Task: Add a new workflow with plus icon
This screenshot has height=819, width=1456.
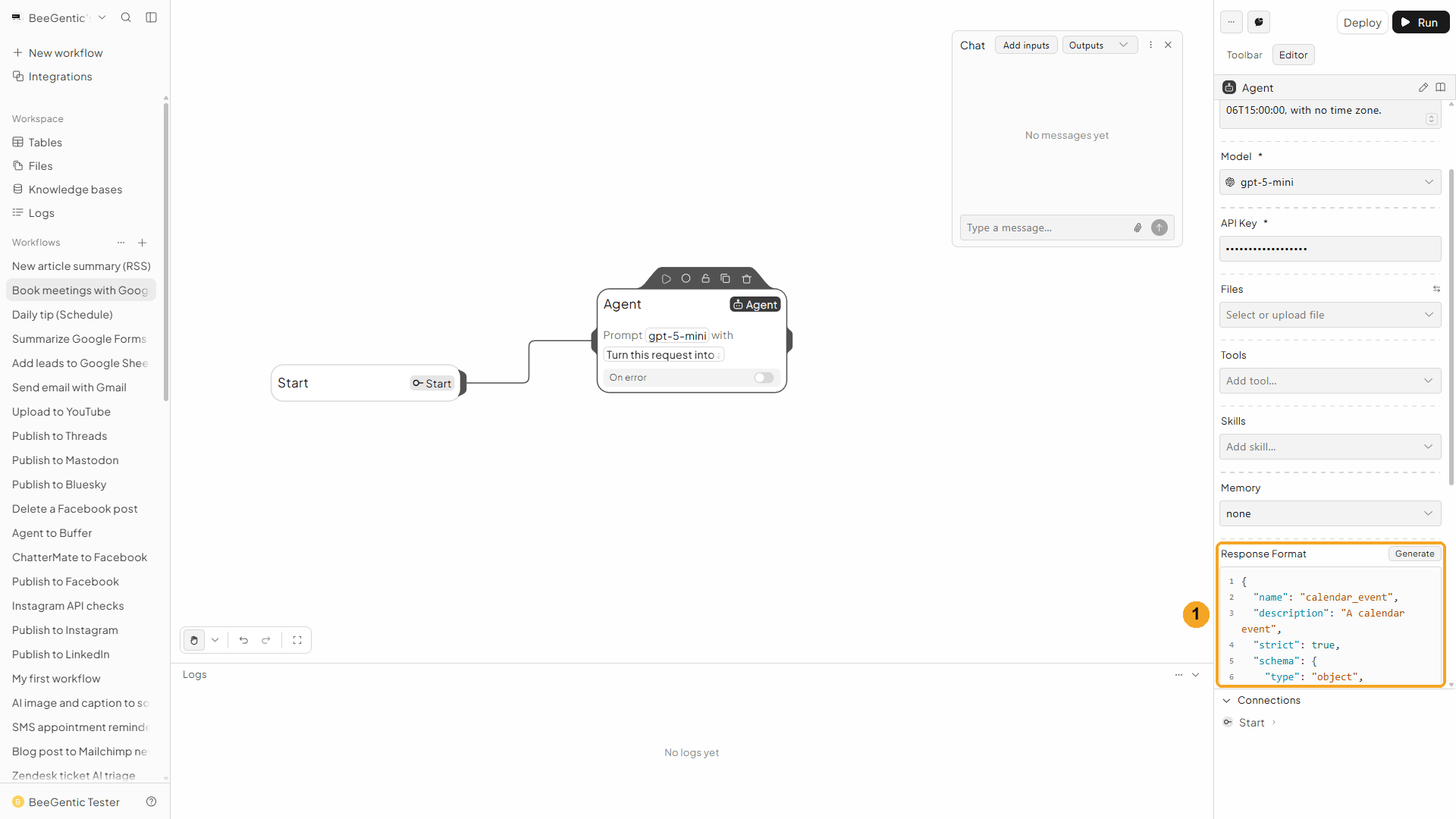Action: click(x=142, y=243)
